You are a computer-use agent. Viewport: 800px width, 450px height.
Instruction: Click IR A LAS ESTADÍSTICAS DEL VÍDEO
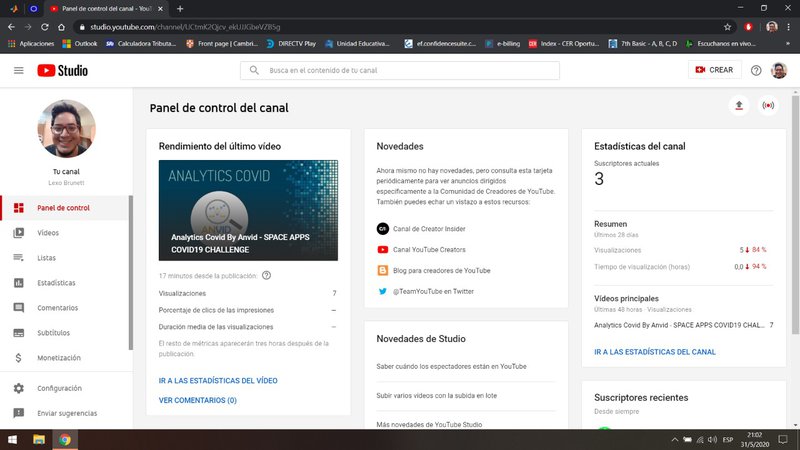218,381
